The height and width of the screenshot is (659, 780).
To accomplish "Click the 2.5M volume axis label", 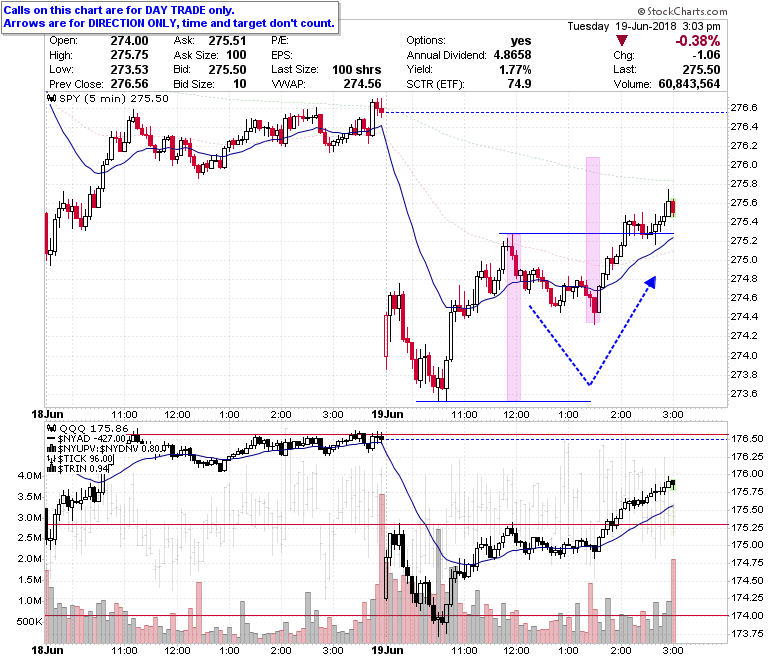I will [x=30, y=538].
